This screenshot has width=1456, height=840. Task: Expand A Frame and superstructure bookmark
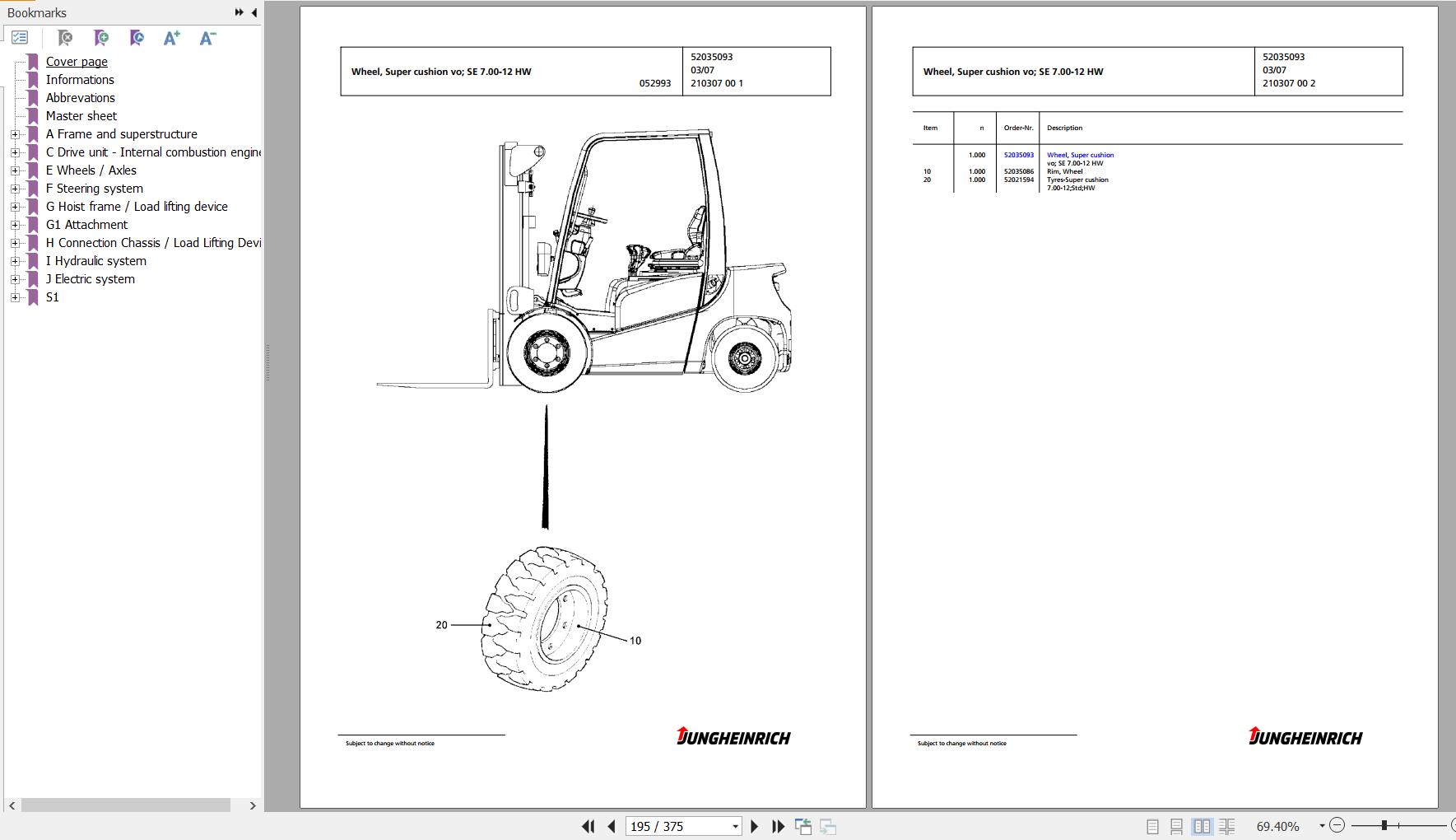pos(15,134)
